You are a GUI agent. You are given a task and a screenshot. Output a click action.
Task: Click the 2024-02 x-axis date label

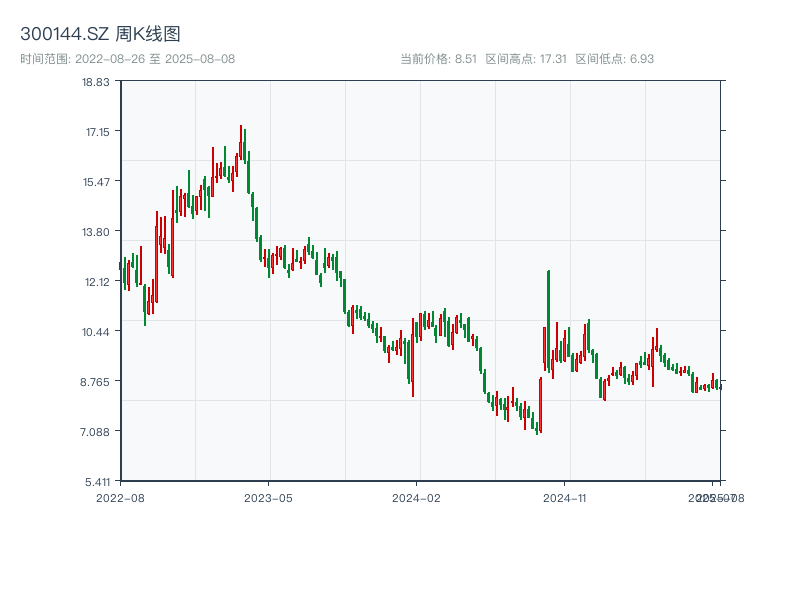[417, 497]
